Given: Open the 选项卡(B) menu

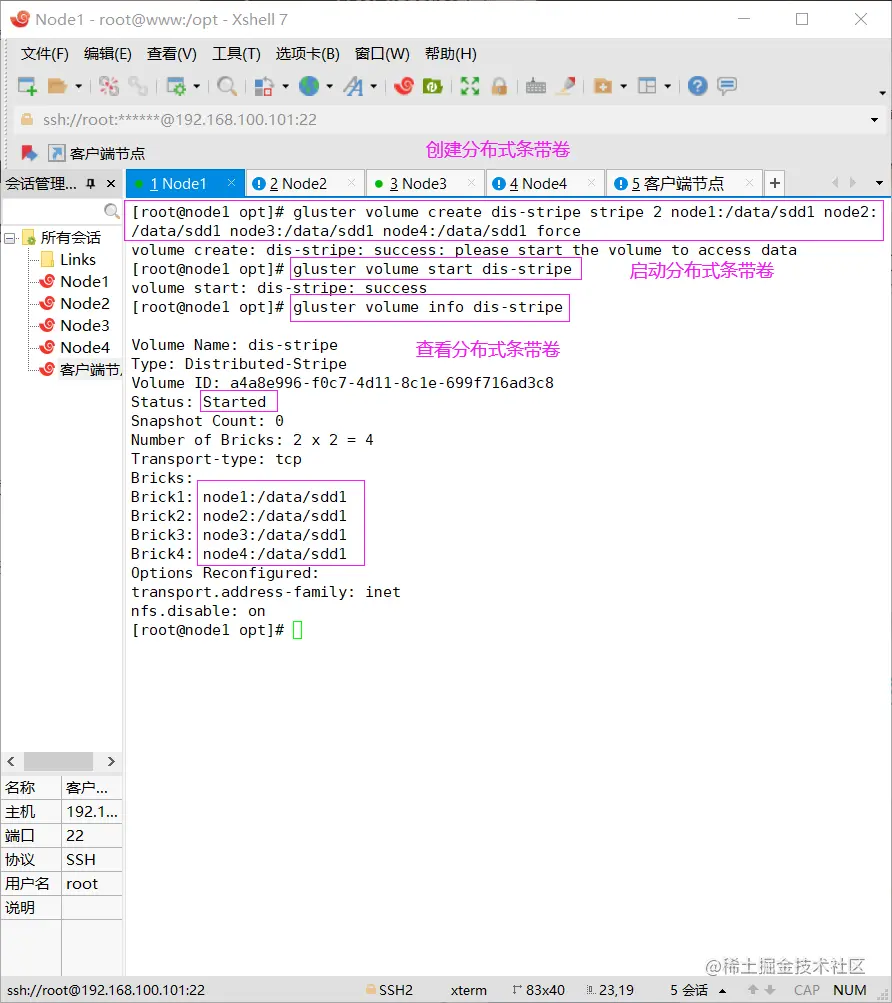Looking at the screenshot, I should pos(308,54).
